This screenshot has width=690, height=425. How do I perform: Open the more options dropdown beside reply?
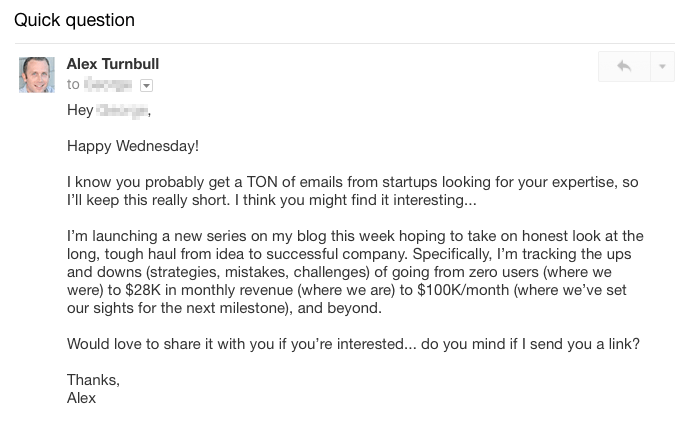click(x=662, y=67)
